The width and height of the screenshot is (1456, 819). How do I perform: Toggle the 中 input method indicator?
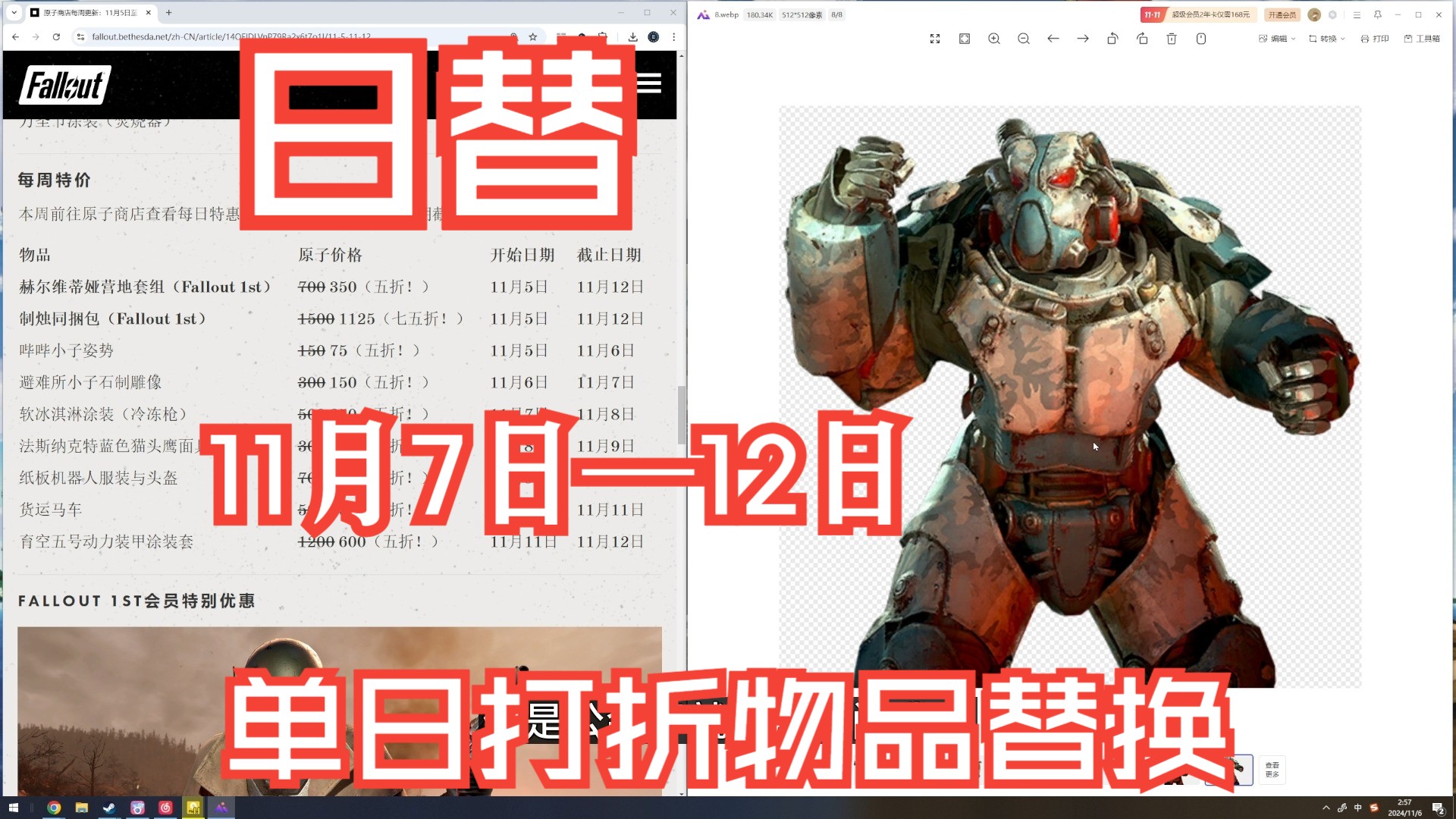[x=1357, y=808]
